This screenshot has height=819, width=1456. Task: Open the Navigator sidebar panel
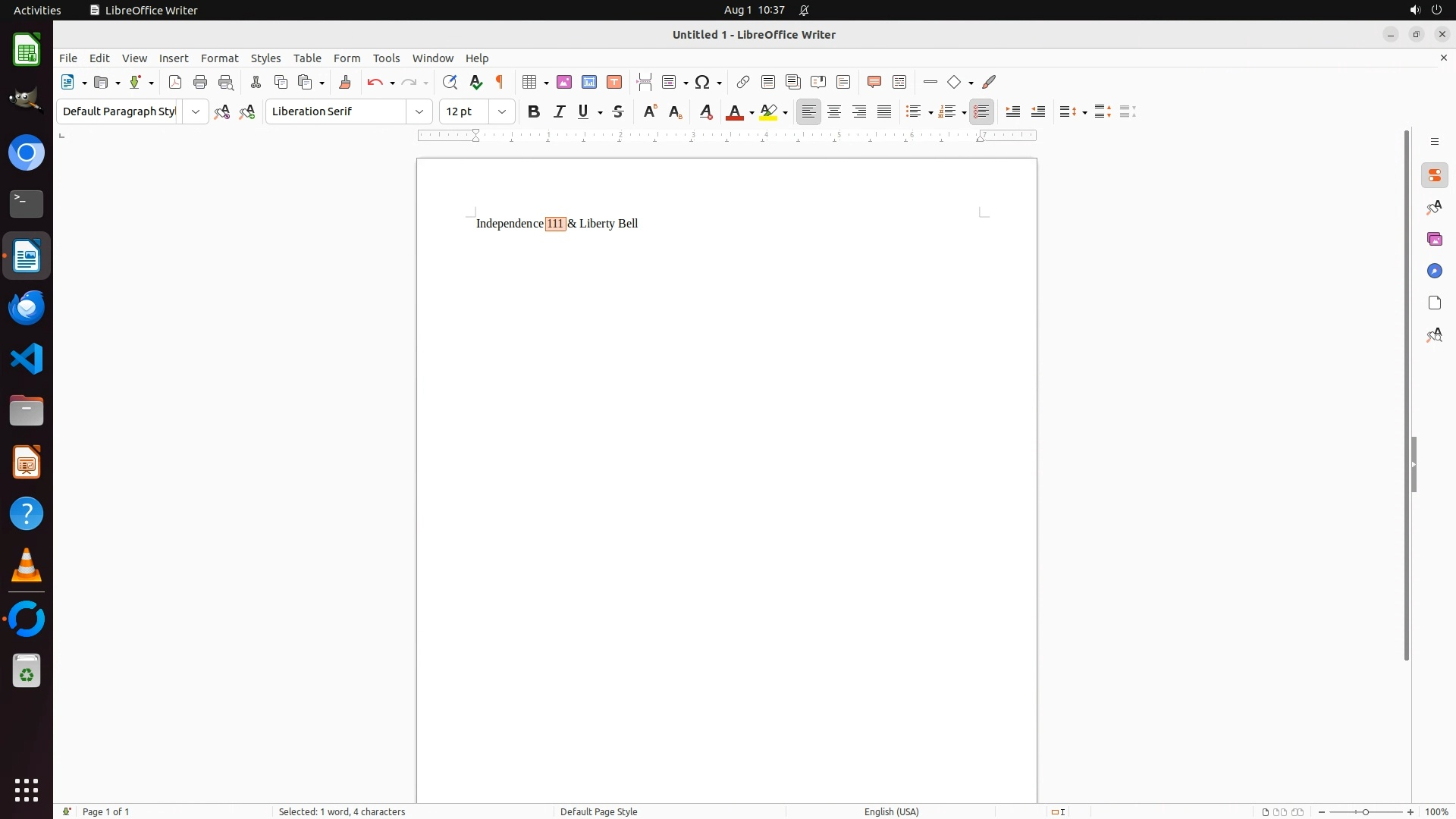click(1435, 271)
